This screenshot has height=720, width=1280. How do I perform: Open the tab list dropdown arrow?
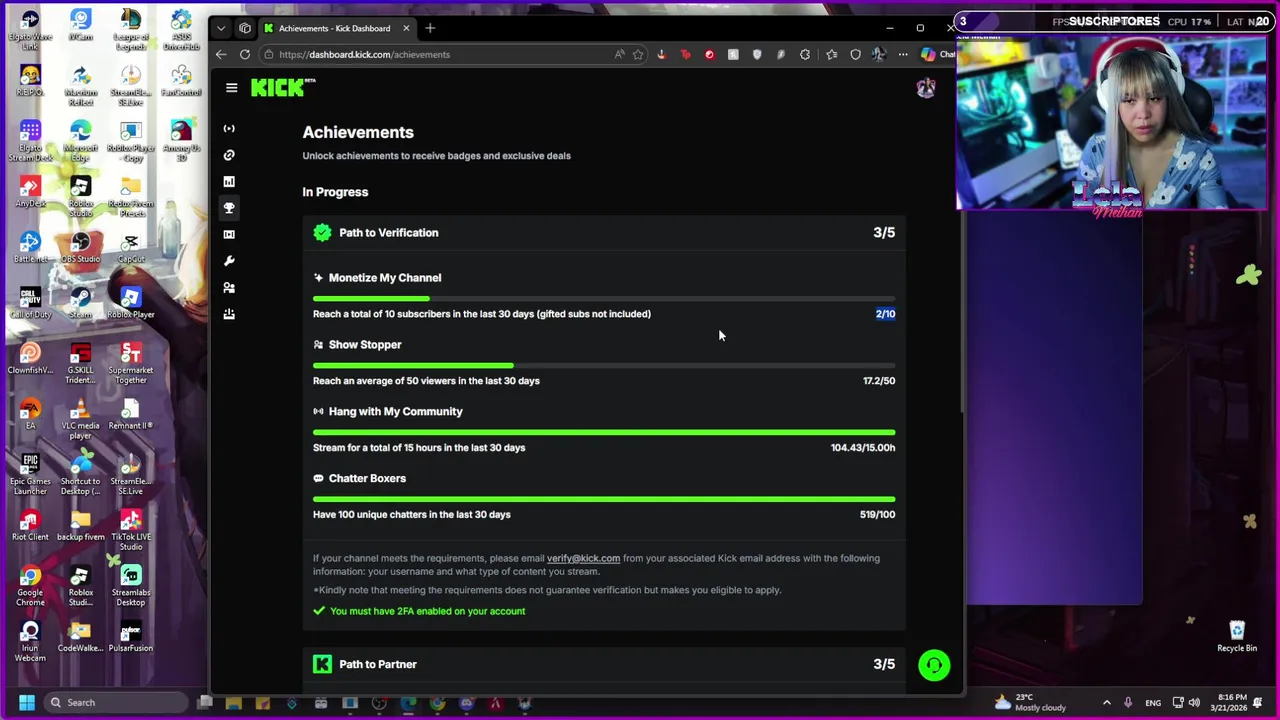click(x=221, y=28)
